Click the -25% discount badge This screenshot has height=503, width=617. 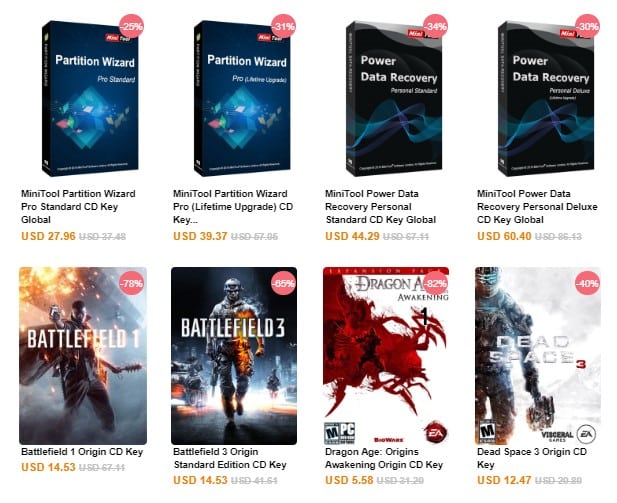[x=131, y=26]
